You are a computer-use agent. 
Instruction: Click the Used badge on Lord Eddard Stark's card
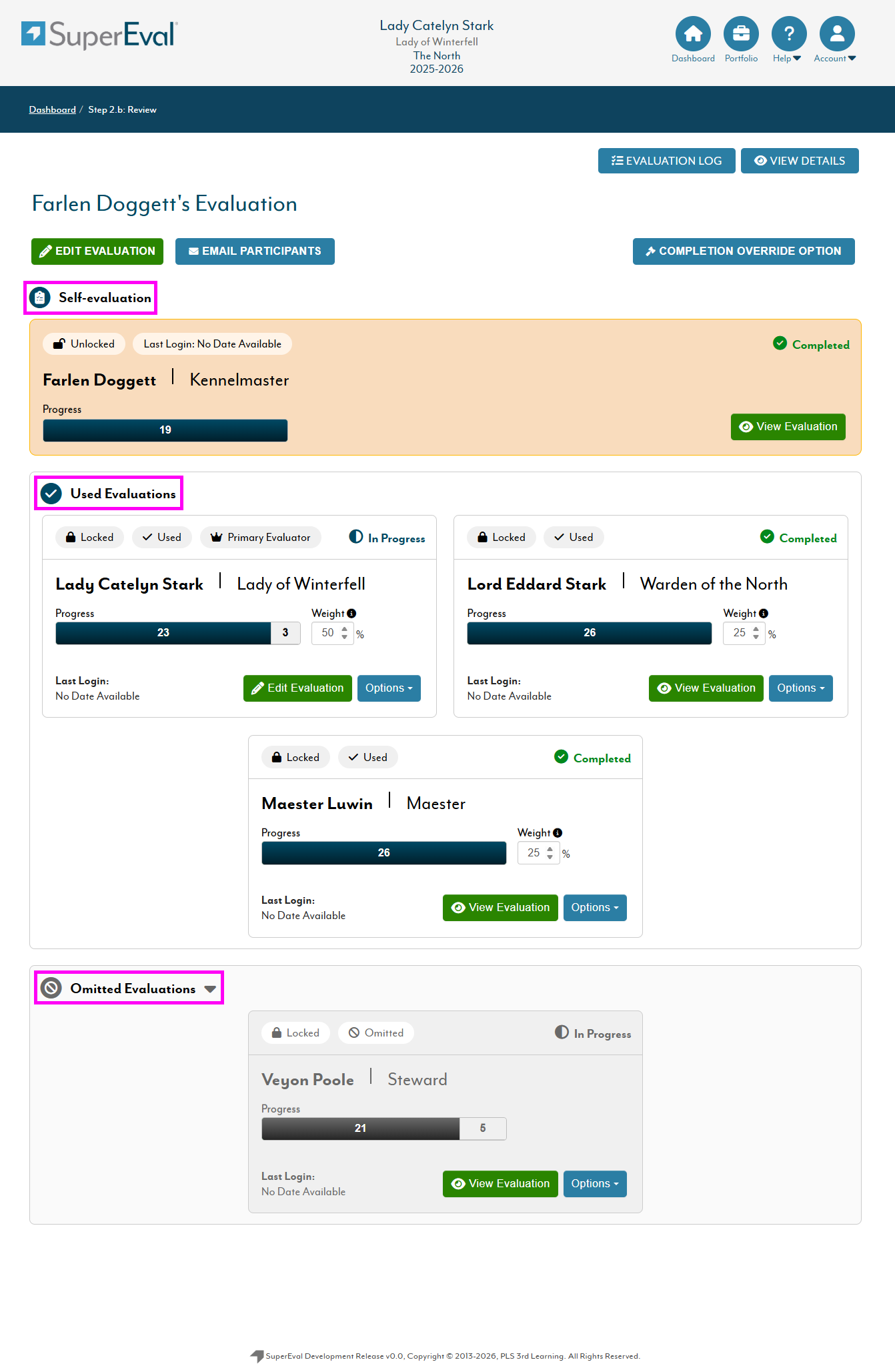coord(574,538)
